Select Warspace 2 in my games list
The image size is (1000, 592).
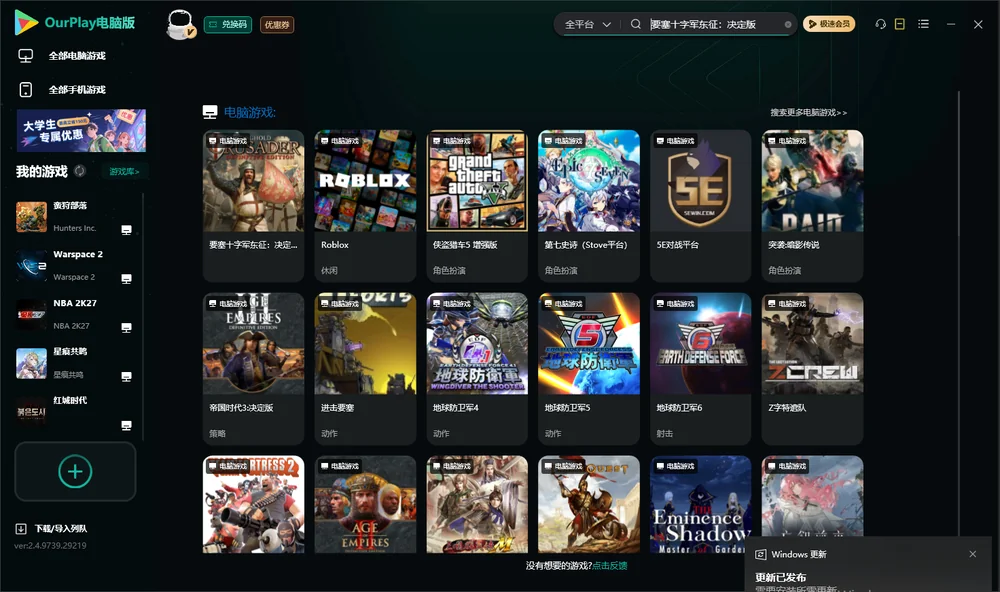click(75, 265)
